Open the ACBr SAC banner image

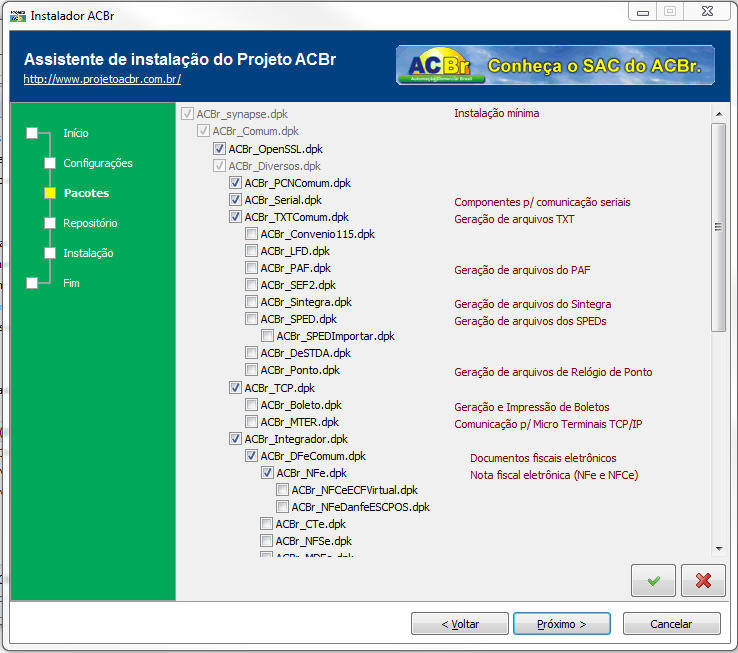click(x=555, y=65)
